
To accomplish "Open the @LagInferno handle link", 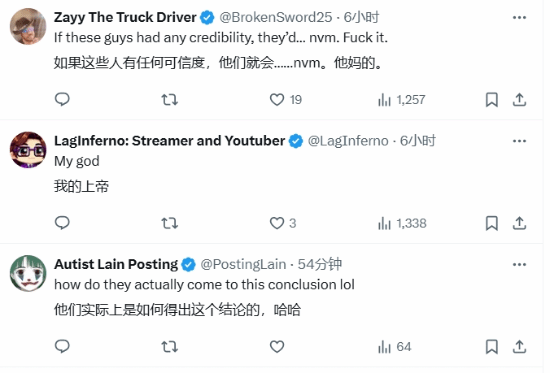I will [x=348, y=141].
